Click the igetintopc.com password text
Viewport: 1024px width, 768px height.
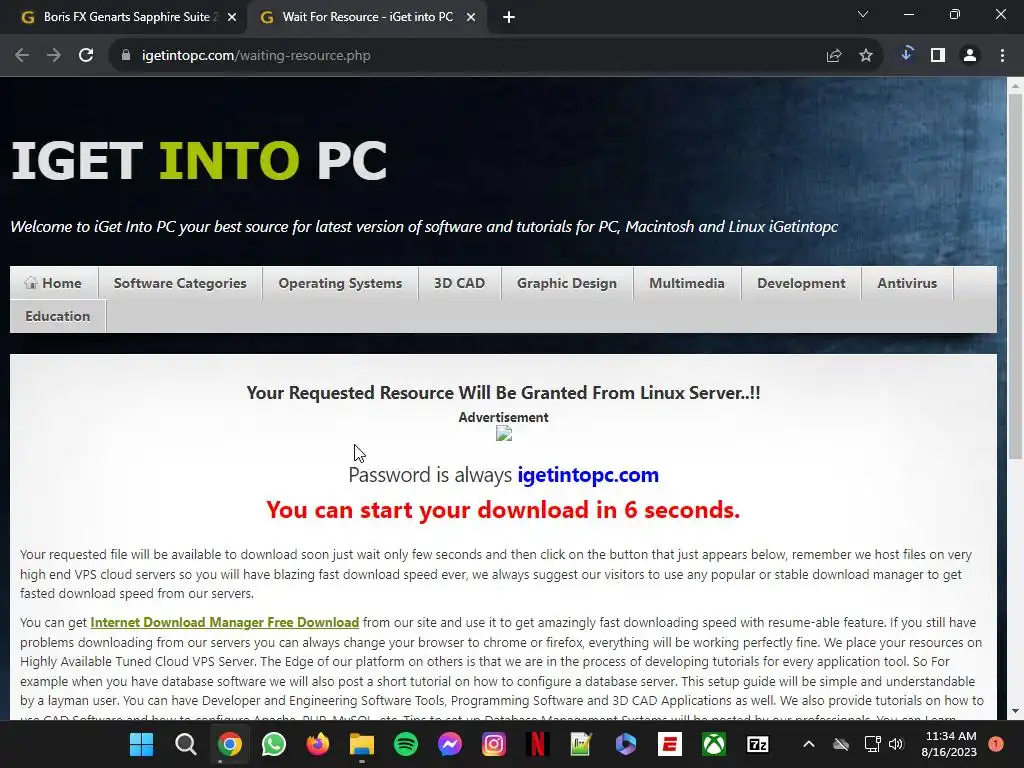(x=588, y=475)
